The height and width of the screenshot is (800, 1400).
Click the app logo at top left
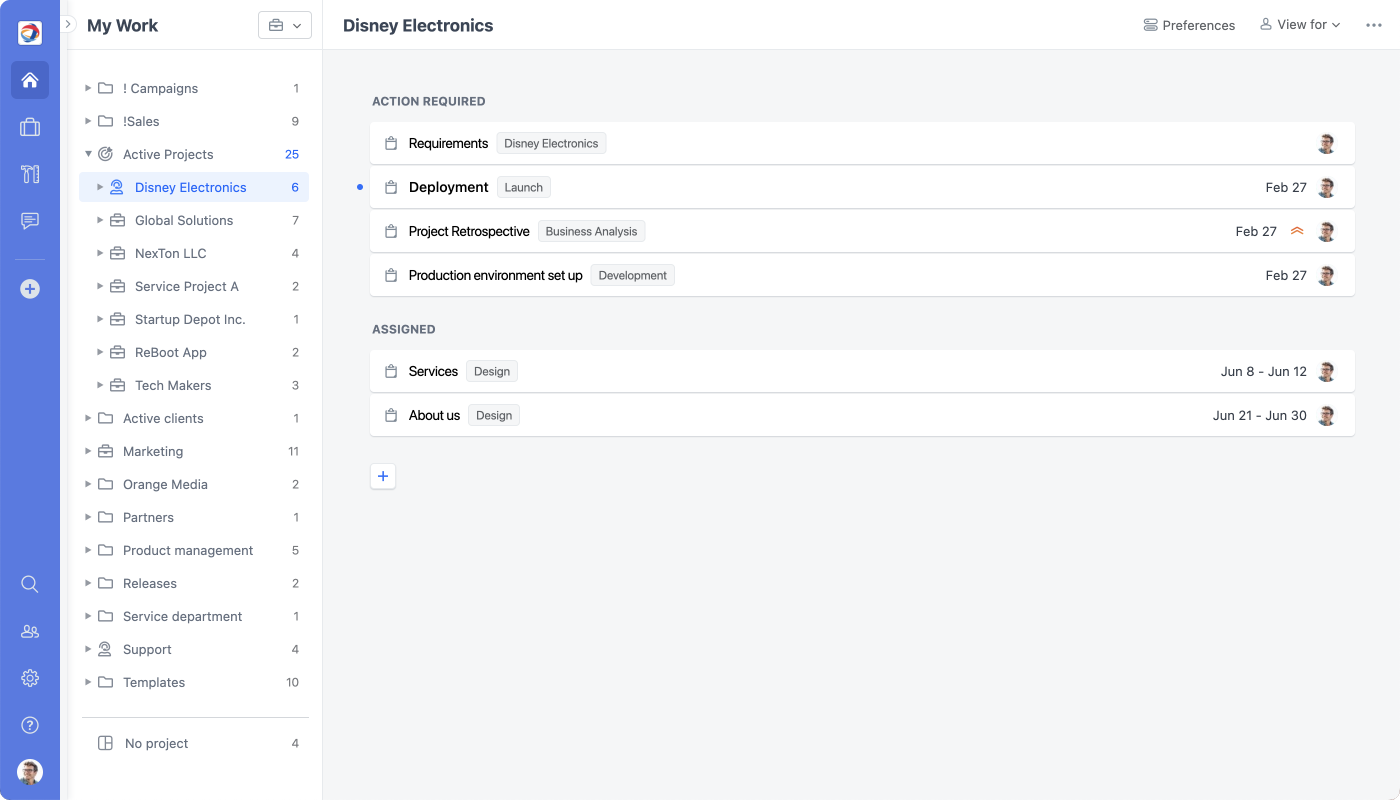[x=30, y=33]
